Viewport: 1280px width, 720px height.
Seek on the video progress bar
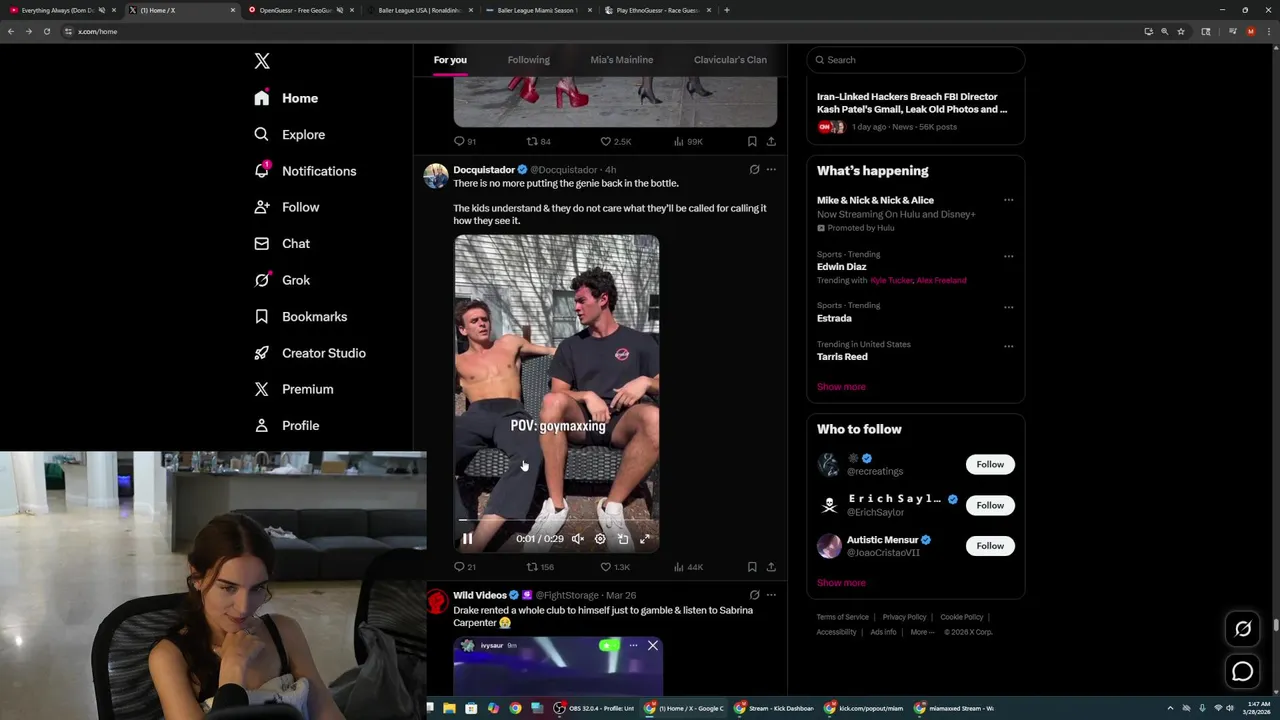click(556, 520)
